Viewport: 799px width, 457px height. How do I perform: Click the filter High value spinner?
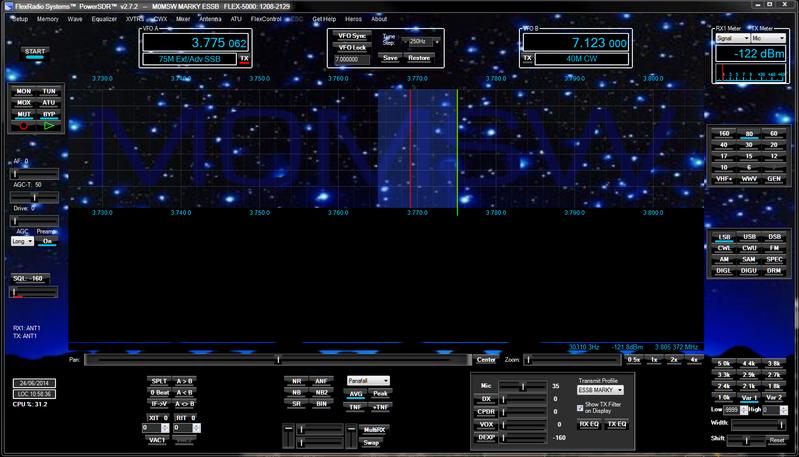coord(784,410)
